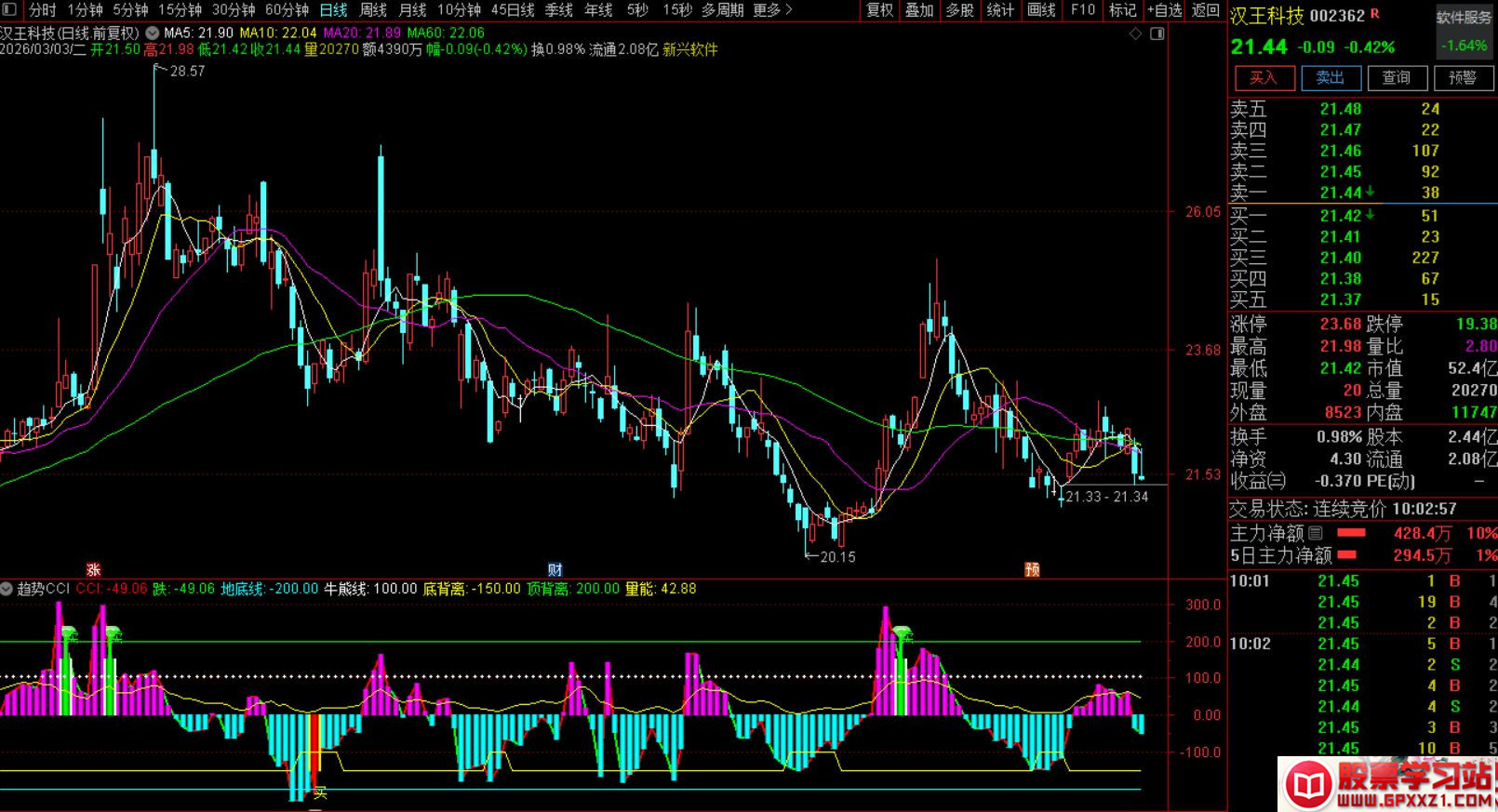
Task: Select the 60分钟 timeframe tab
Action: pos(287,10)
